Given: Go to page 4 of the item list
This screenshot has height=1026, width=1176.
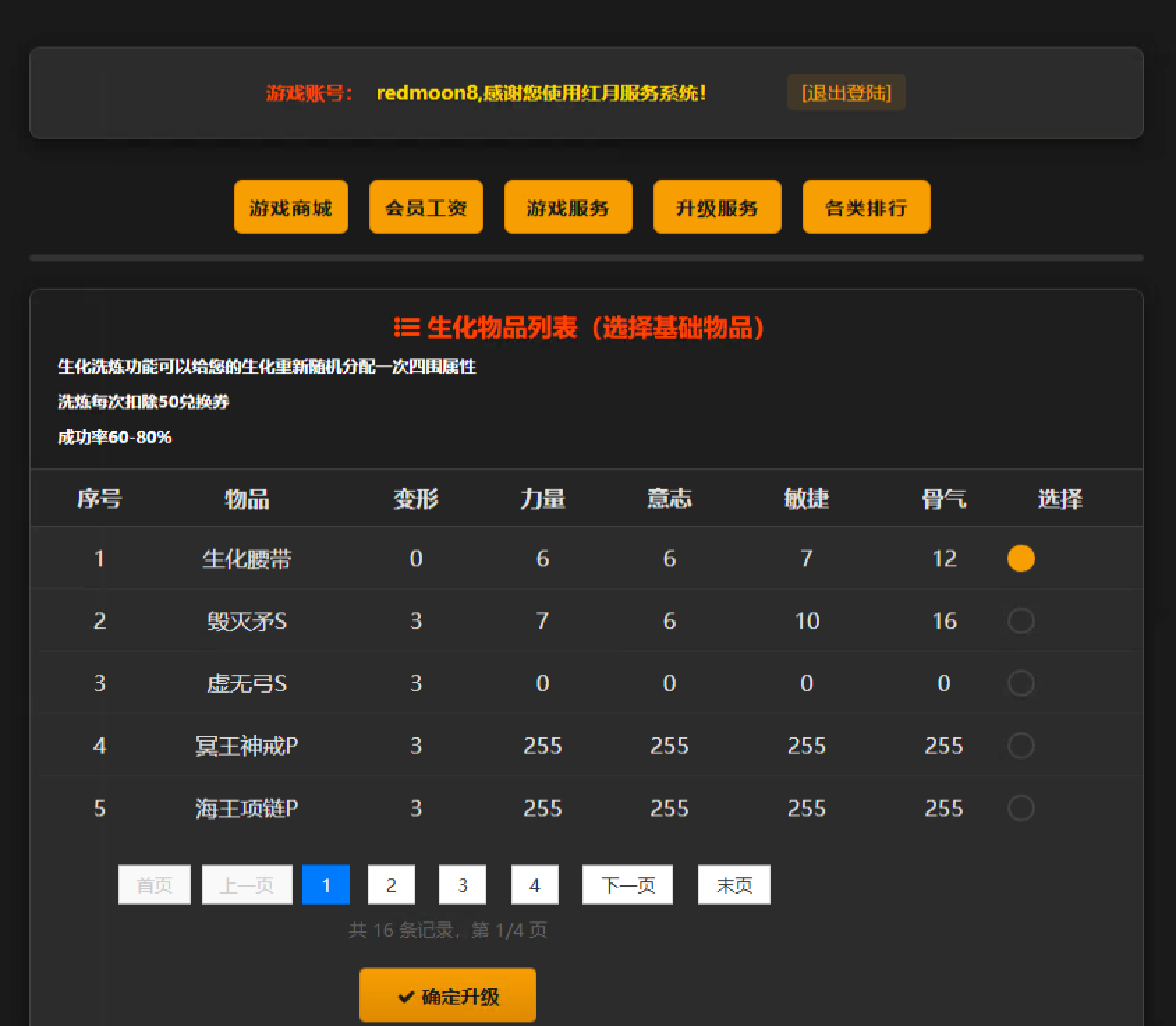Looking at the screenshot, I should click(x=534, y=884).
